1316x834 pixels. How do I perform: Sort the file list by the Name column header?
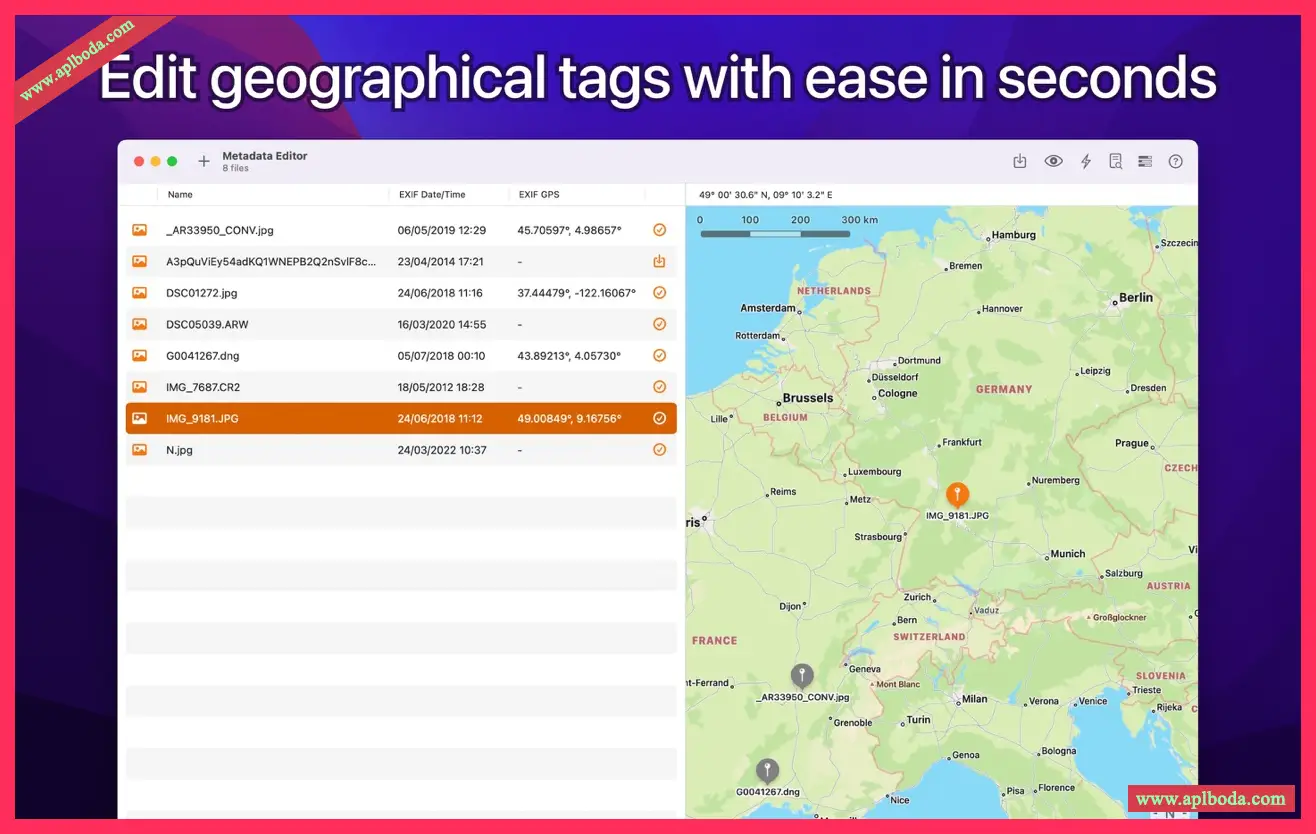[x=180, y=195]
